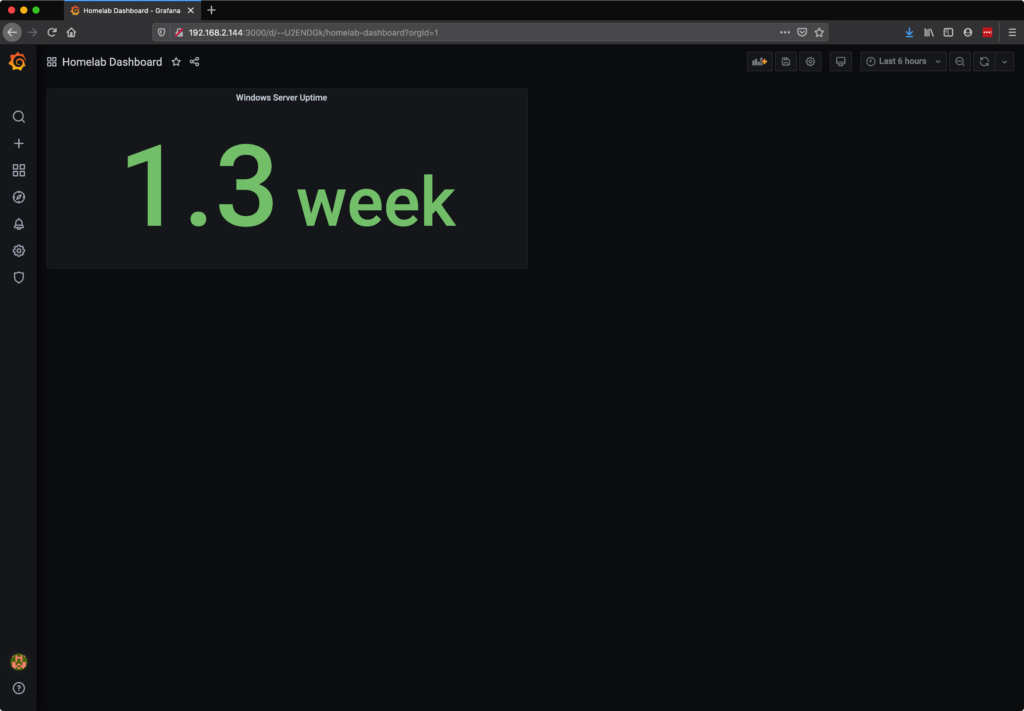
Task: Open the Explore compass icon
Action: pyautogui.click(x=19, y=197)
